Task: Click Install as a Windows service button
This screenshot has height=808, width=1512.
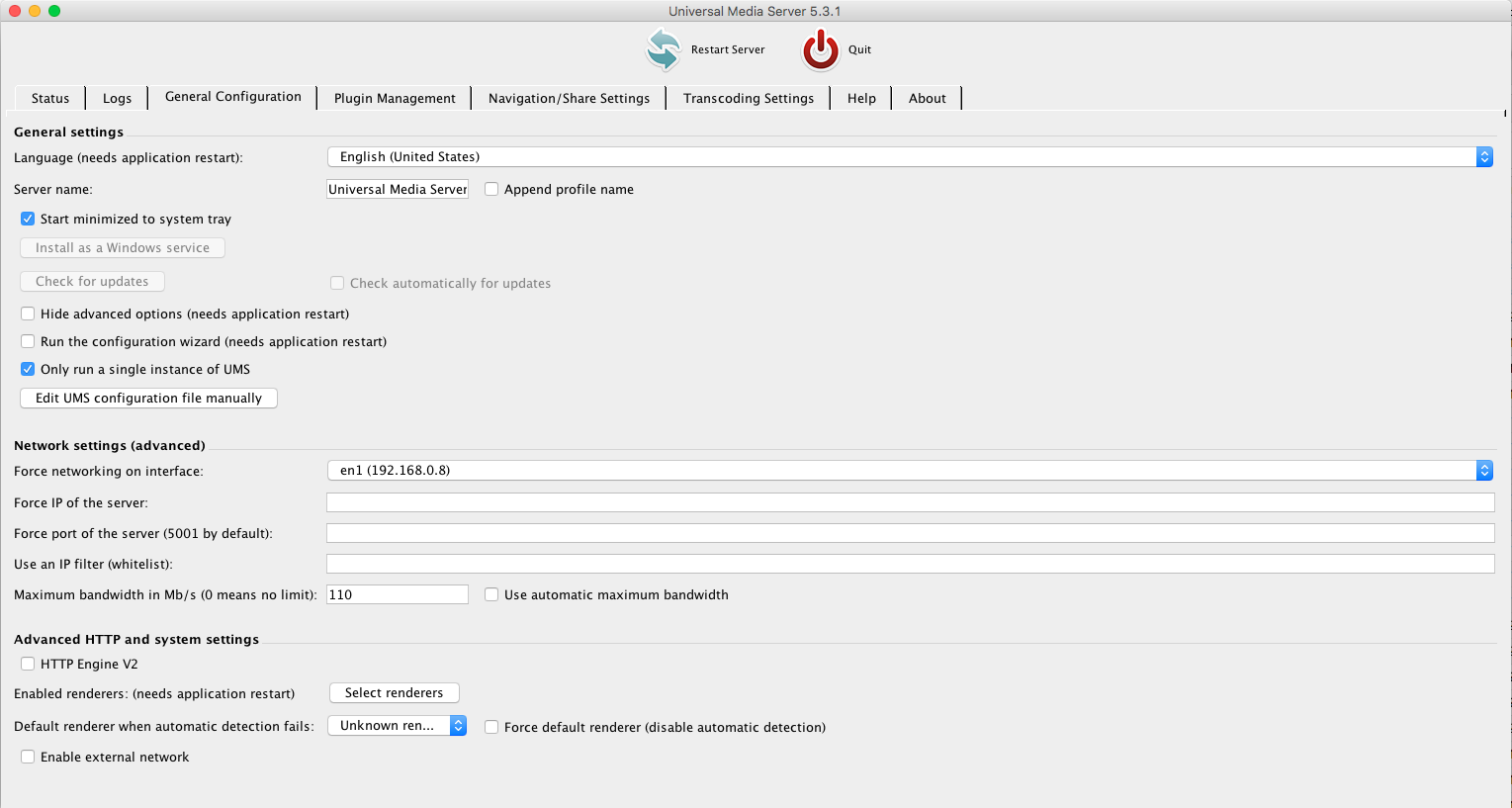Action: [123, 247]
